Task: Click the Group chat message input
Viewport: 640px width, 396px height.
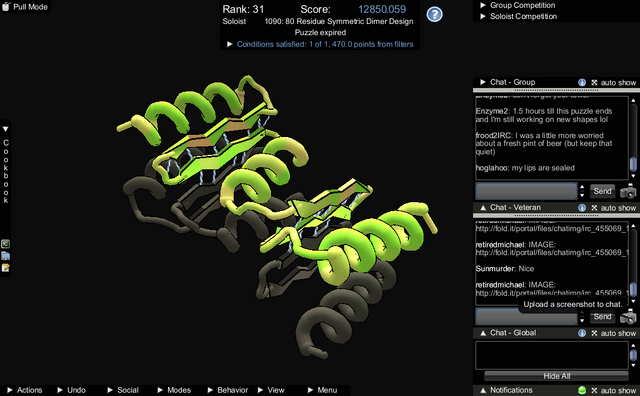Action: coord(526,191)
